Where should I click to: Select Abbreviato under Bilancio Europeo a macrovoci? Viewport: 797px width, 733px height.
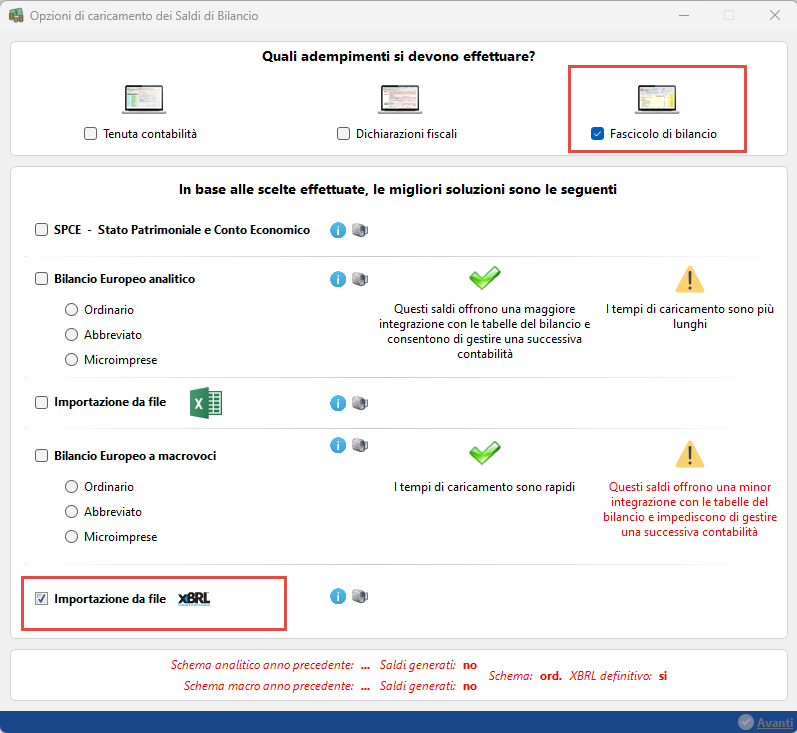coord(71,511)
